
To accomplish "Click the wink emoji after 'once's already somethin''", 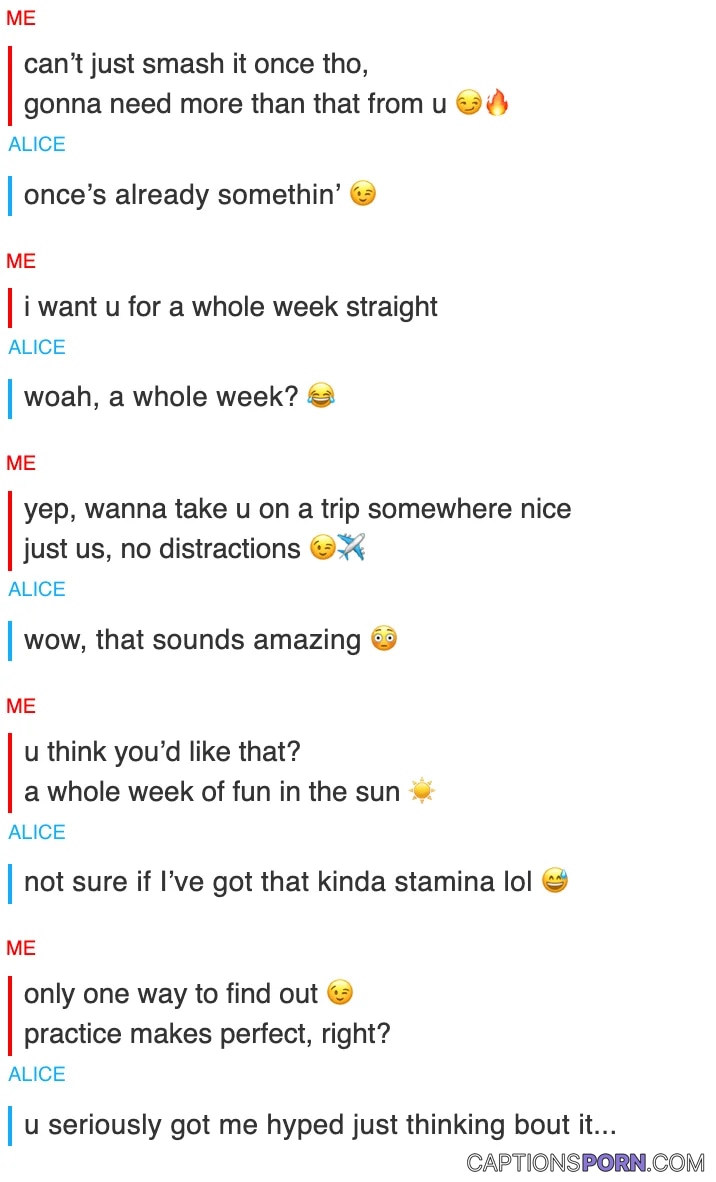I will click(363, 194).
